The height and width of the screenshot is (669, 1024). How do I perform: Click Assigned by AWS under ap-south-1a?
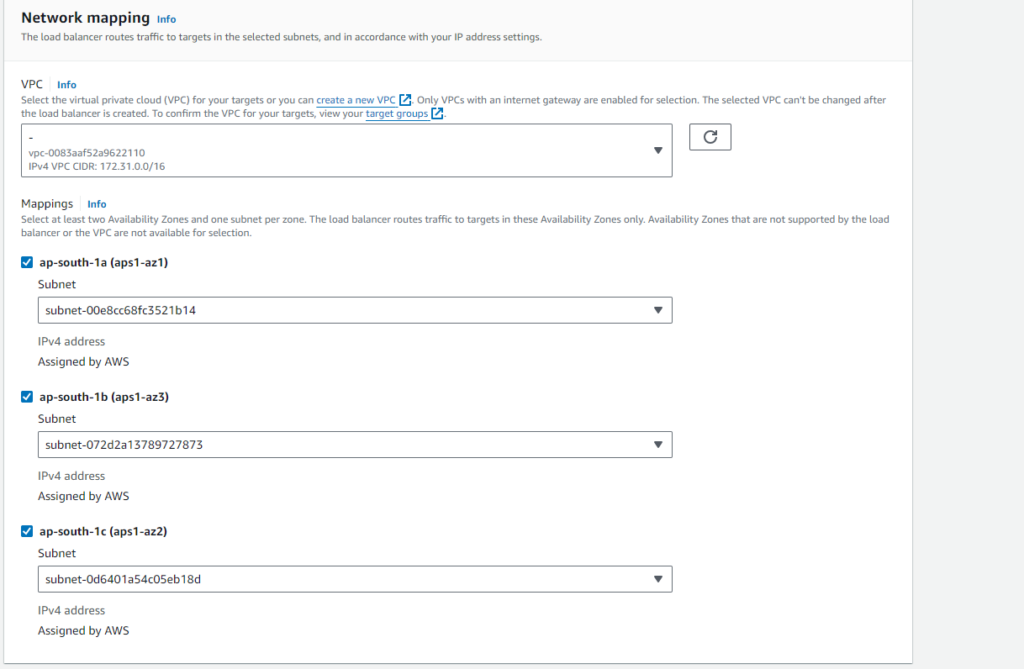[x=84, y=362]
